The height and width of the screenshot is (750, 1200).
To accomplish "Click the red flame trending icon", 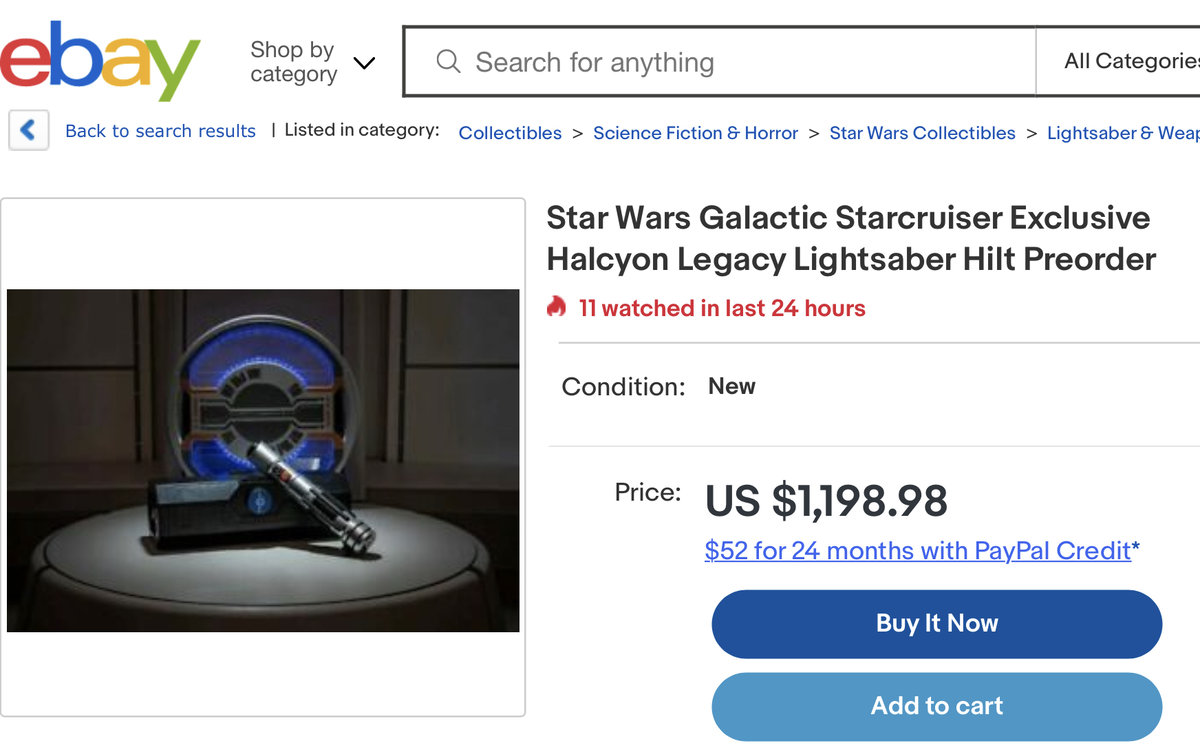I will 556,307.
